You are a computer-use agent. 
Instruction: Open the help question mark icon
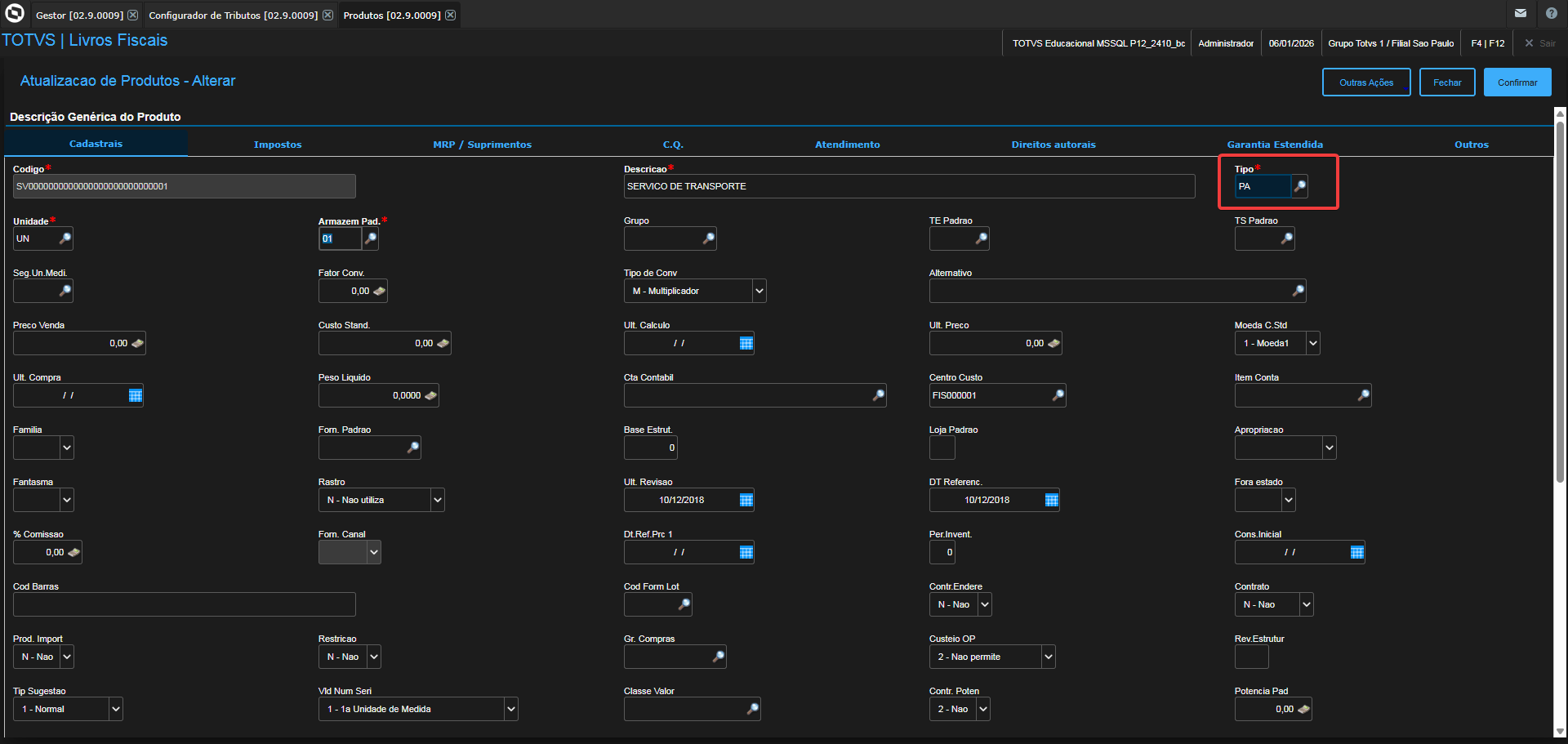[1551, 13]
